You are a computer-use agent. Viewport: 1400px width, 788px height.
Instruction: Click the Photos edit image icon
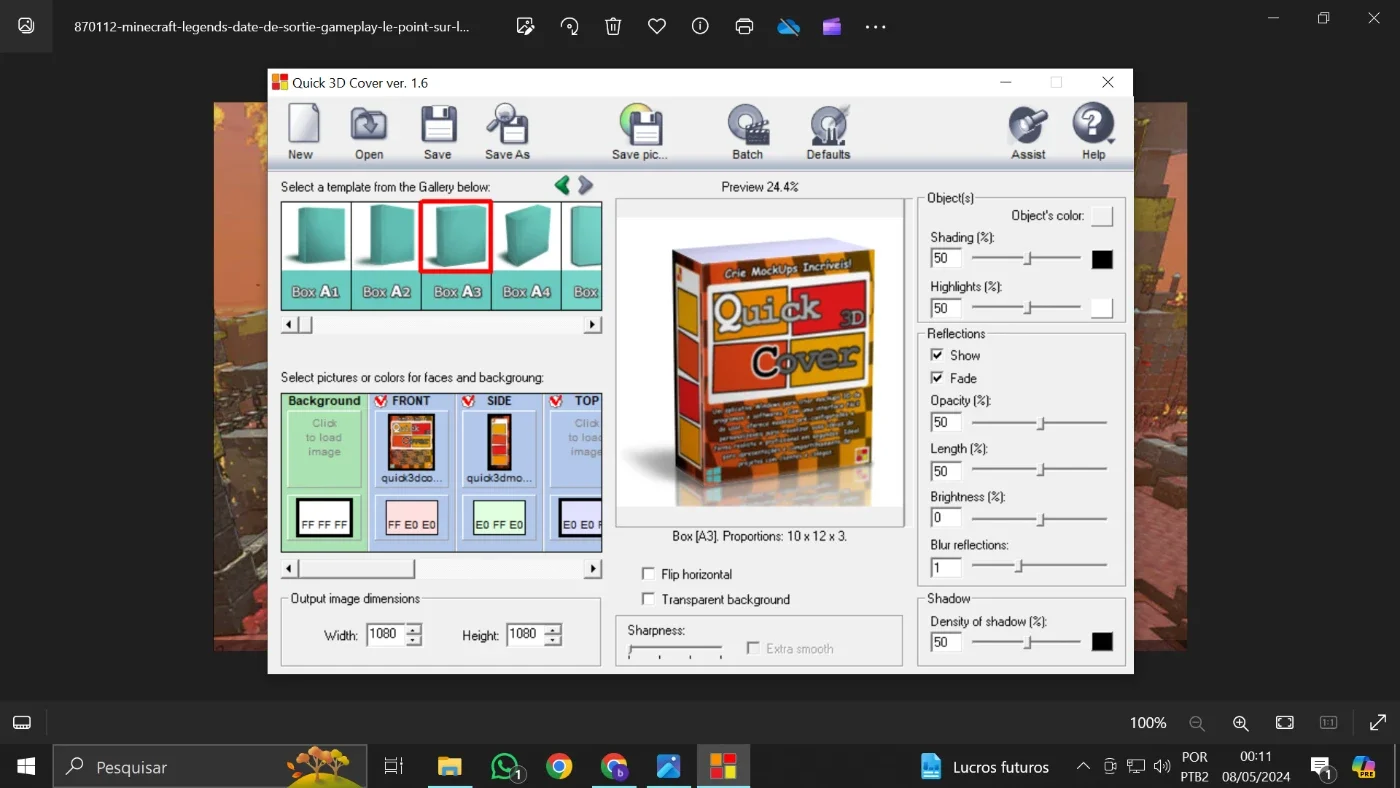pyautogui.click(x=526, y=27)
